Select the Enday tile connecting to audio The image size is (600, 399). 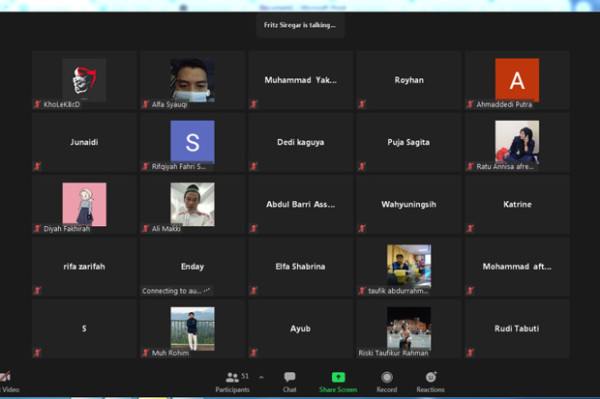192,267
